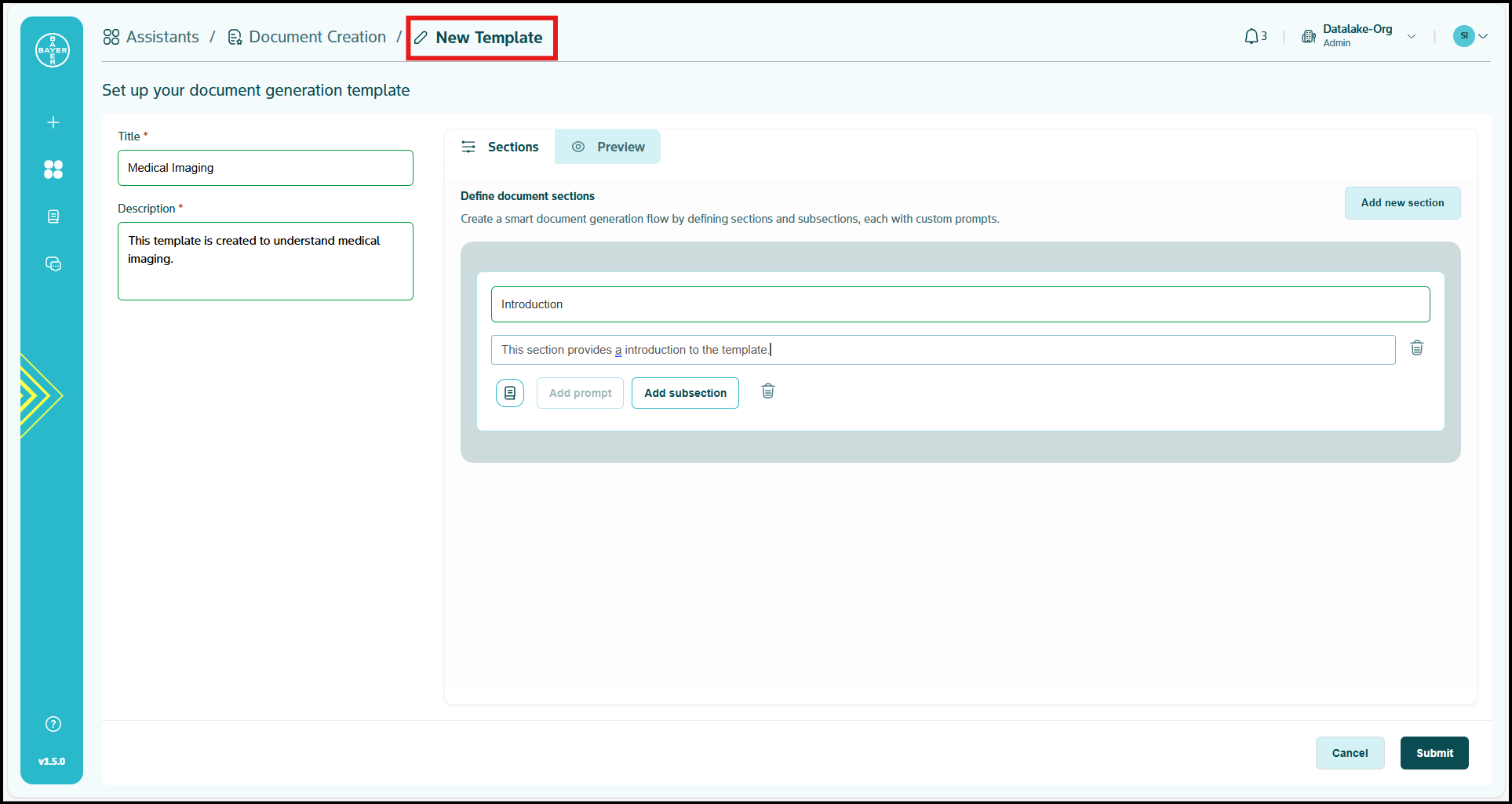Switch to the Preview tab
Image resolution: width=1512 pixels, height=804 pixels.
pos(608,147)
